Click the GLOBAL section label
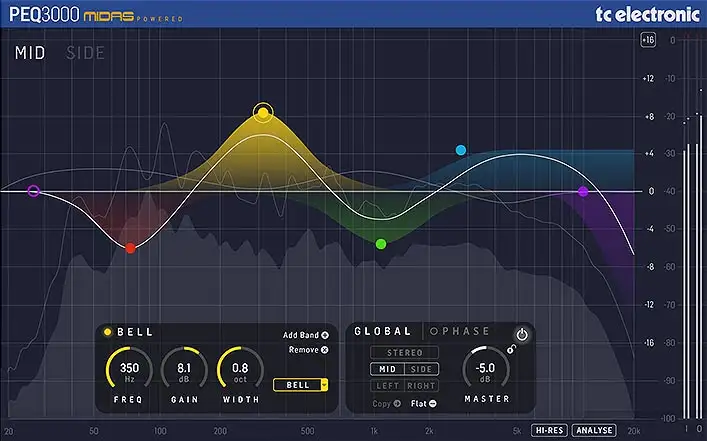Screen dimensions: 707x441 click(x=382, y=331)
